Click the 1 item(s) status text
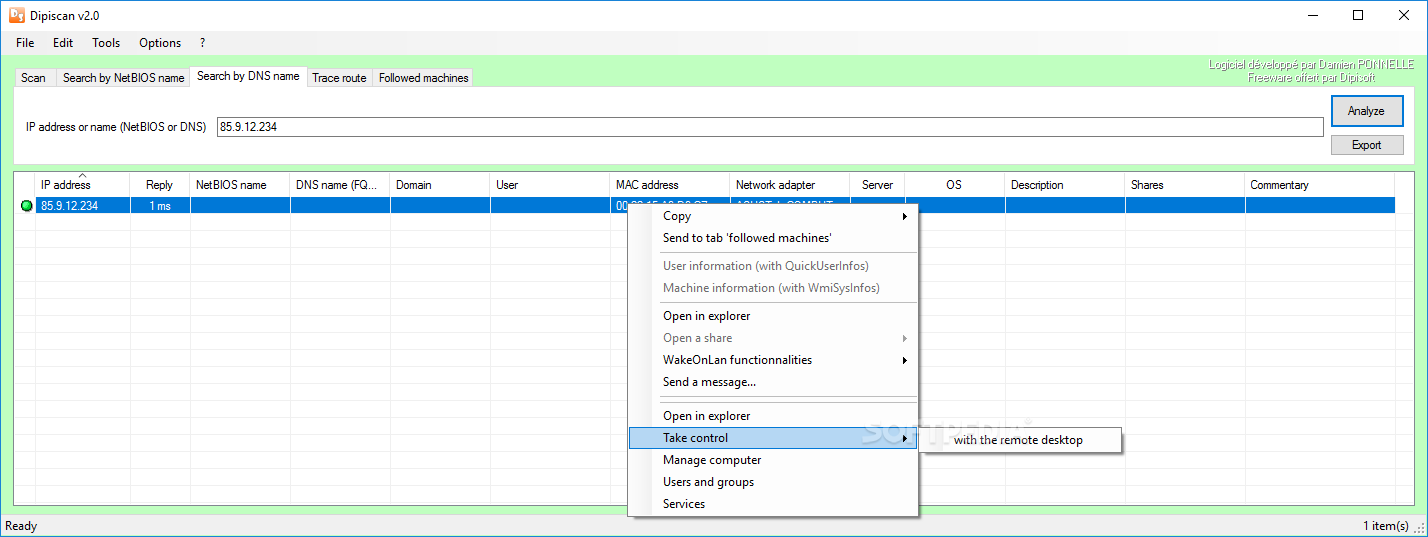The height and width of the screenshot is (537, 1428). [1385, 526]
